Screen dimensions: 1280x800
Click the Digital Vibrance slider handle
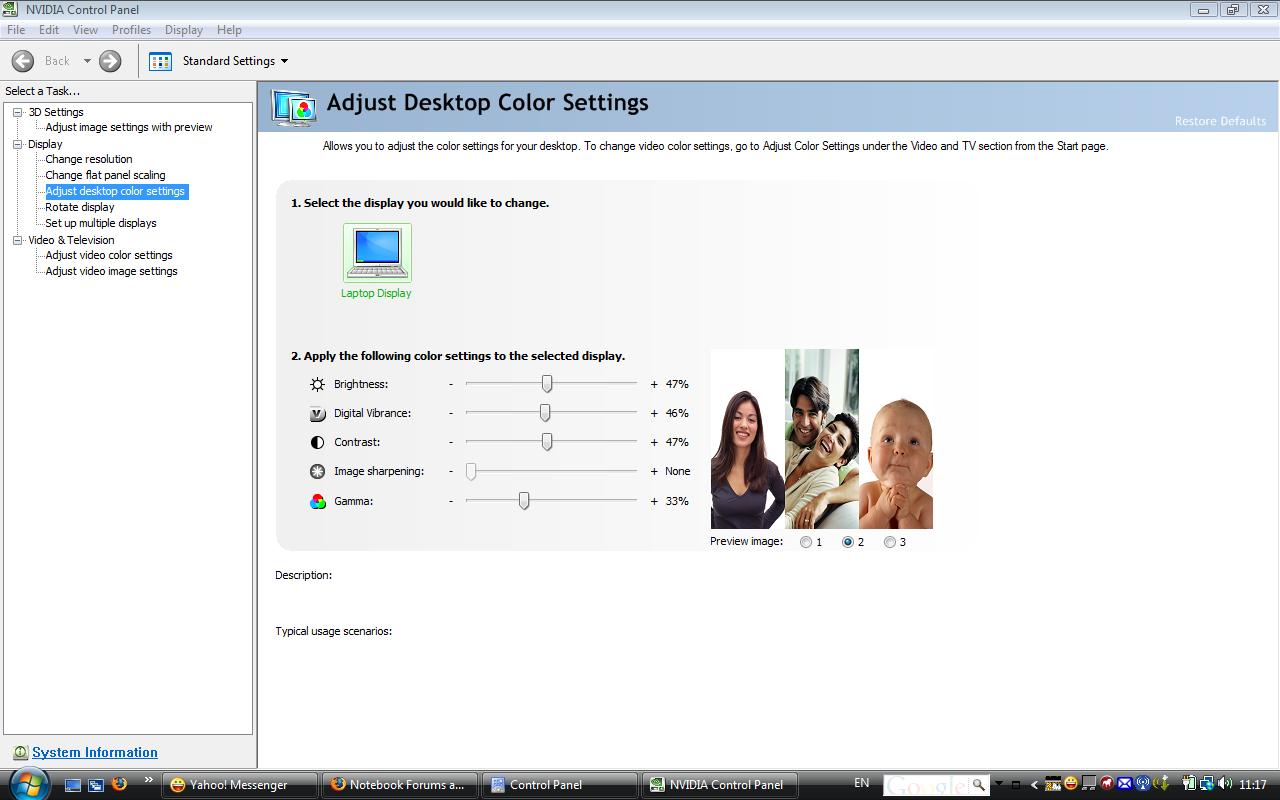click(545, 413)
